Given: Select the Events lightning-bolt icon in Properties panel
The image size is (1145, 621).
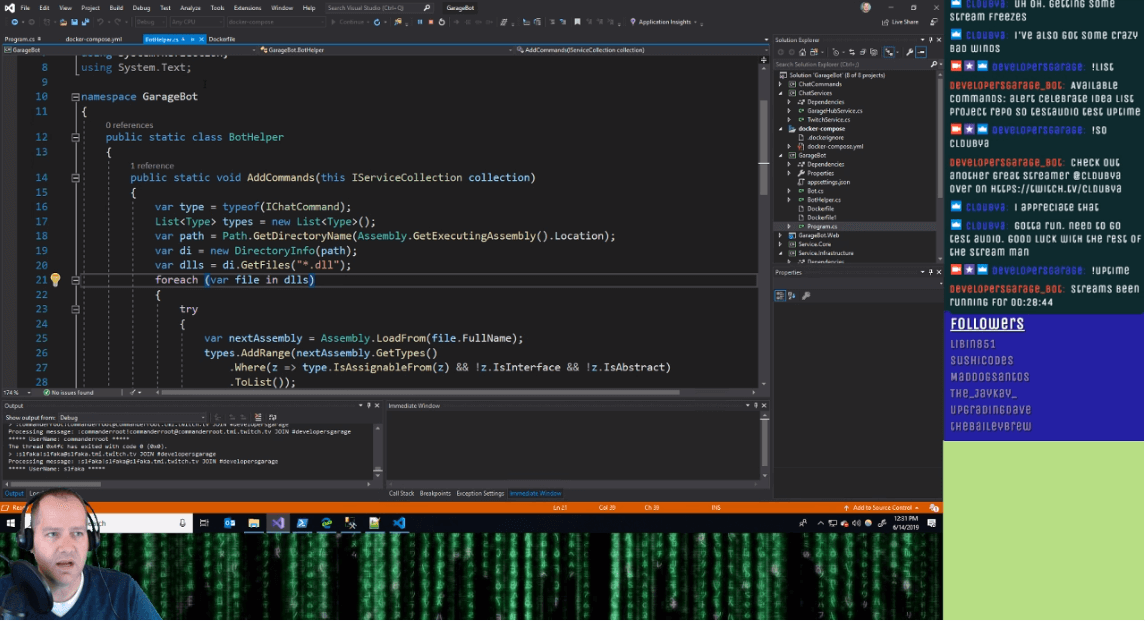Looking at the screenshot, I should (x=791, y=294).
